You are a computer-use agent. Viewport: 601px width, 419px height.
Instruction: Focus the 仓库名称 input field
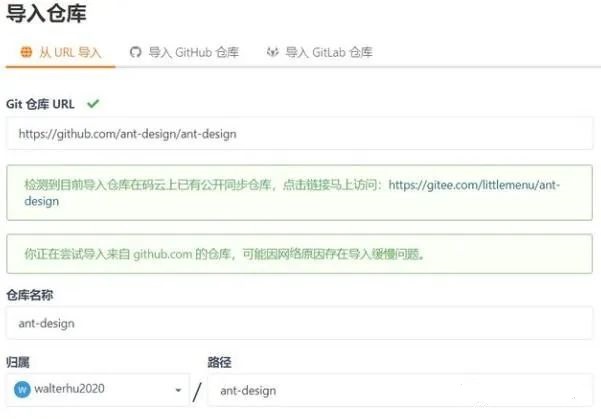coord(300,323)
